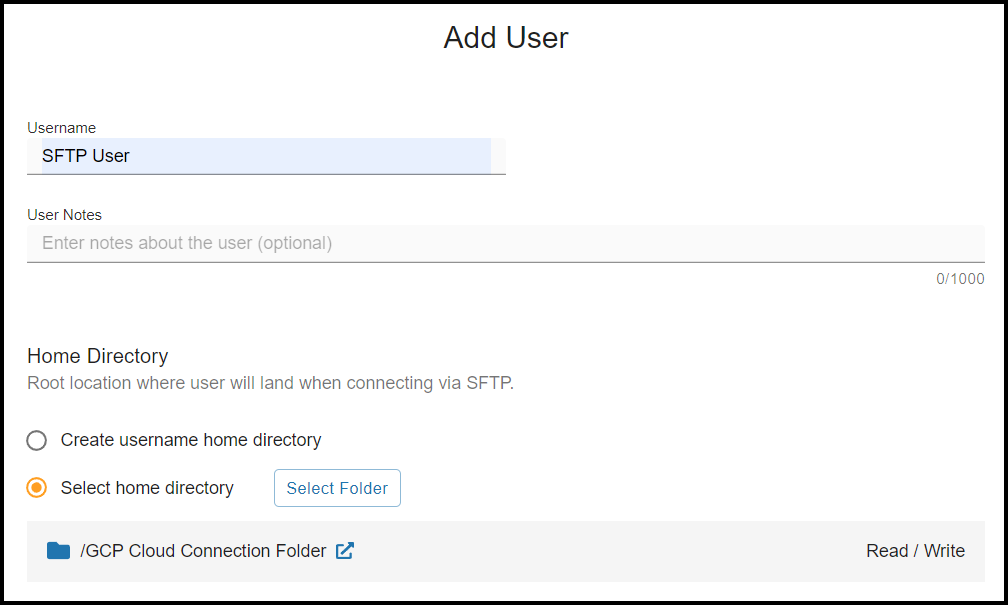Viewport: 1008px width, 605px height.
Task: Click the Read / Write permission label
Action: click(915, 551)
